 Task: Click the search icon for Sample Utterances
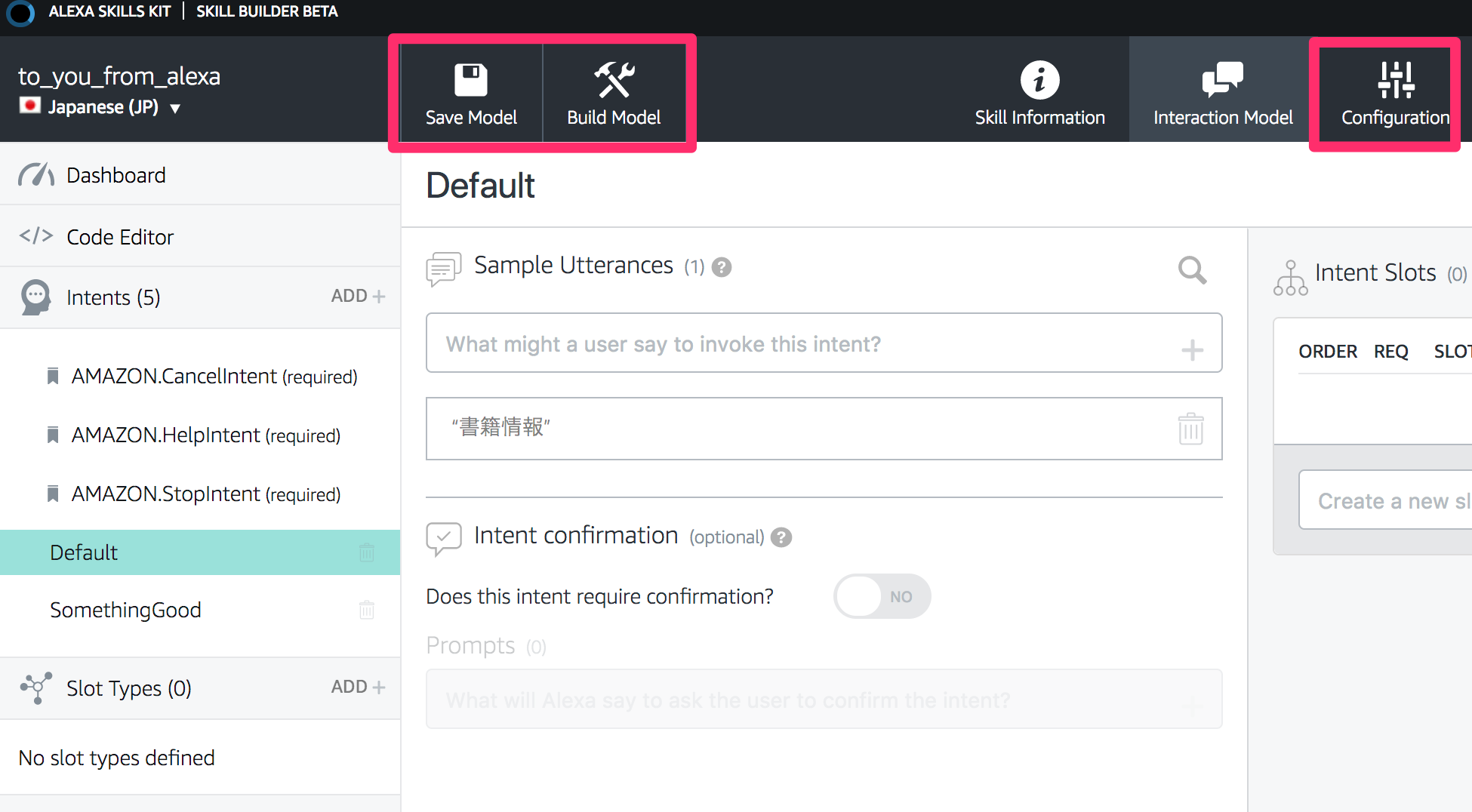click(x=1192, y=269)
